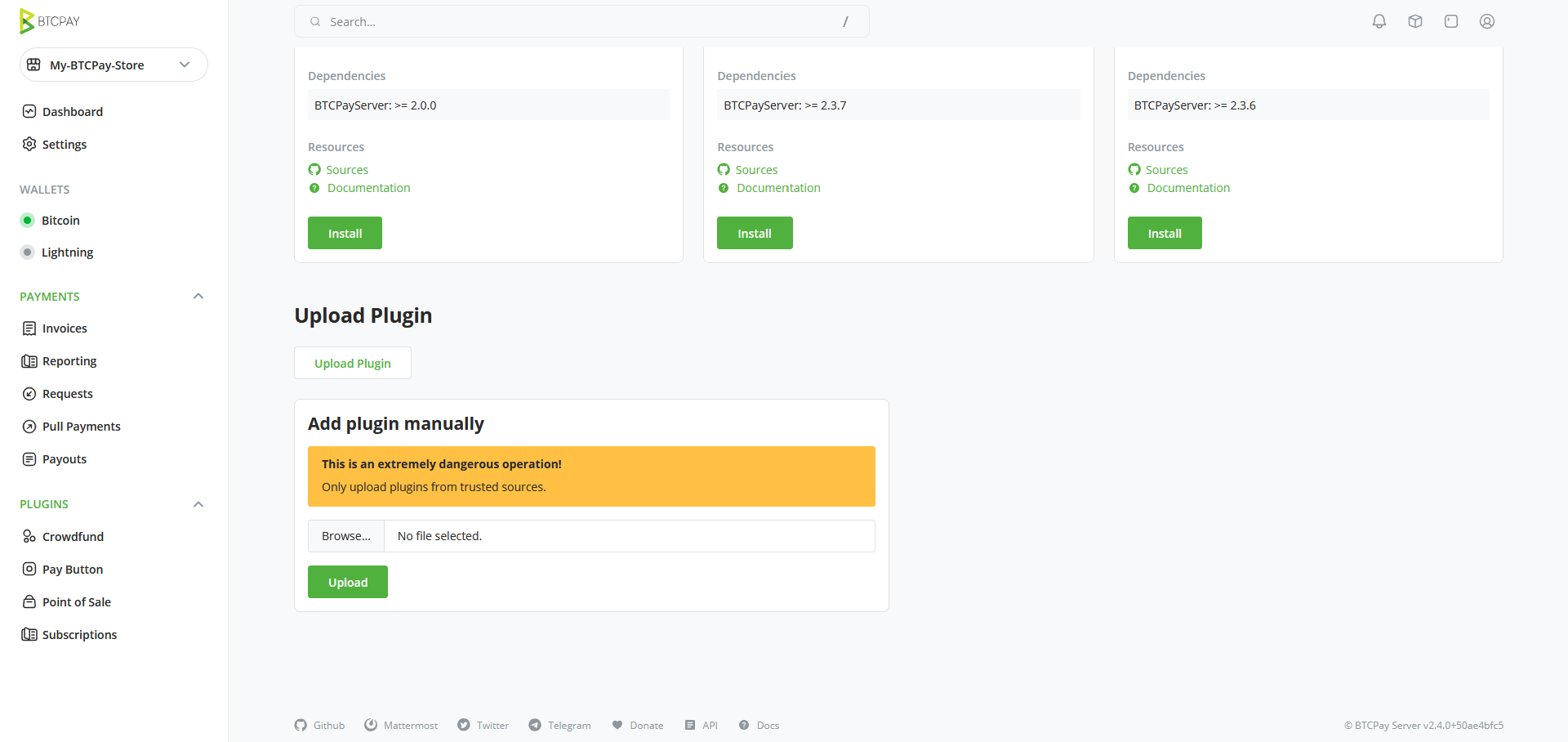This screenshot has height=742, width=1568.
Task: Install plugin requiring BTCPayServer >= 2.3.6
Action: click(1165, 233)
